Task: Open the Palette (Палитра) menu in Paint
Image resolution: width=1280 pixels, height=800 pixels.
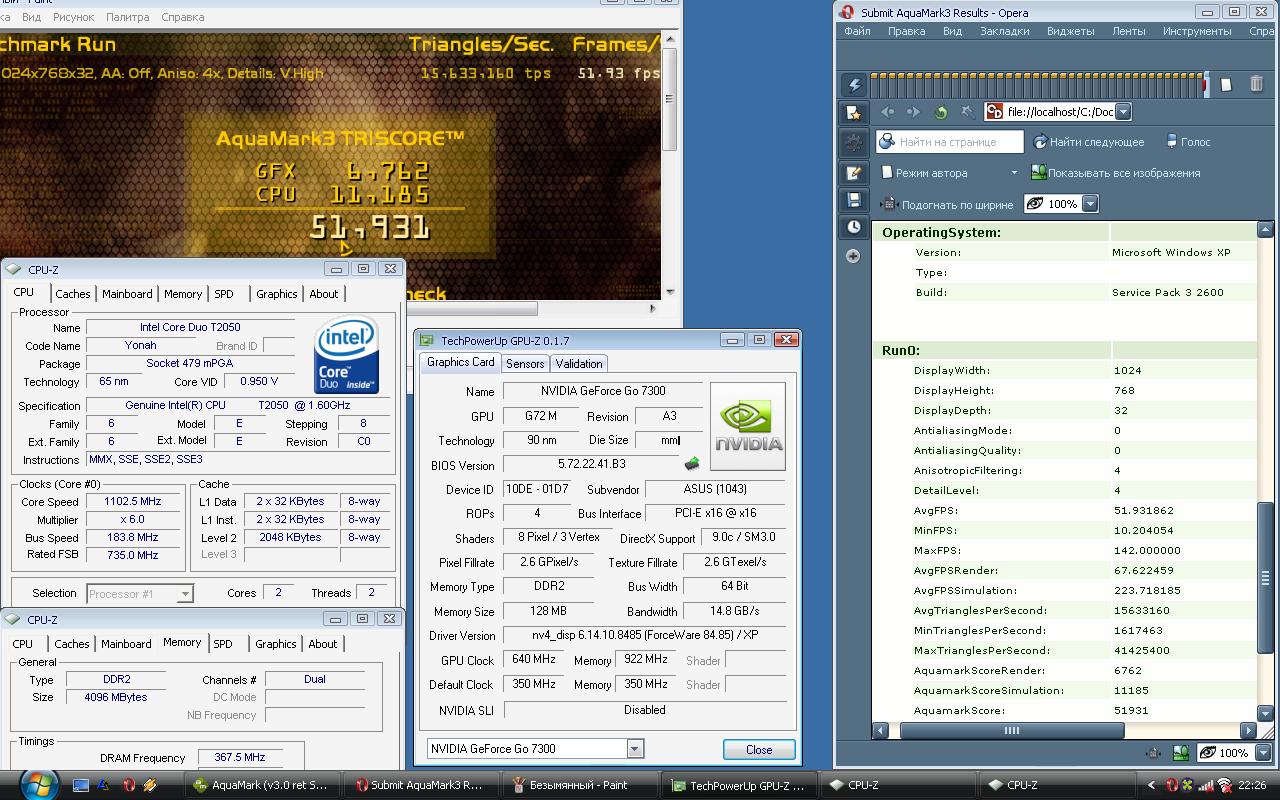Action: pyautogui.click(x=127, y=17)
